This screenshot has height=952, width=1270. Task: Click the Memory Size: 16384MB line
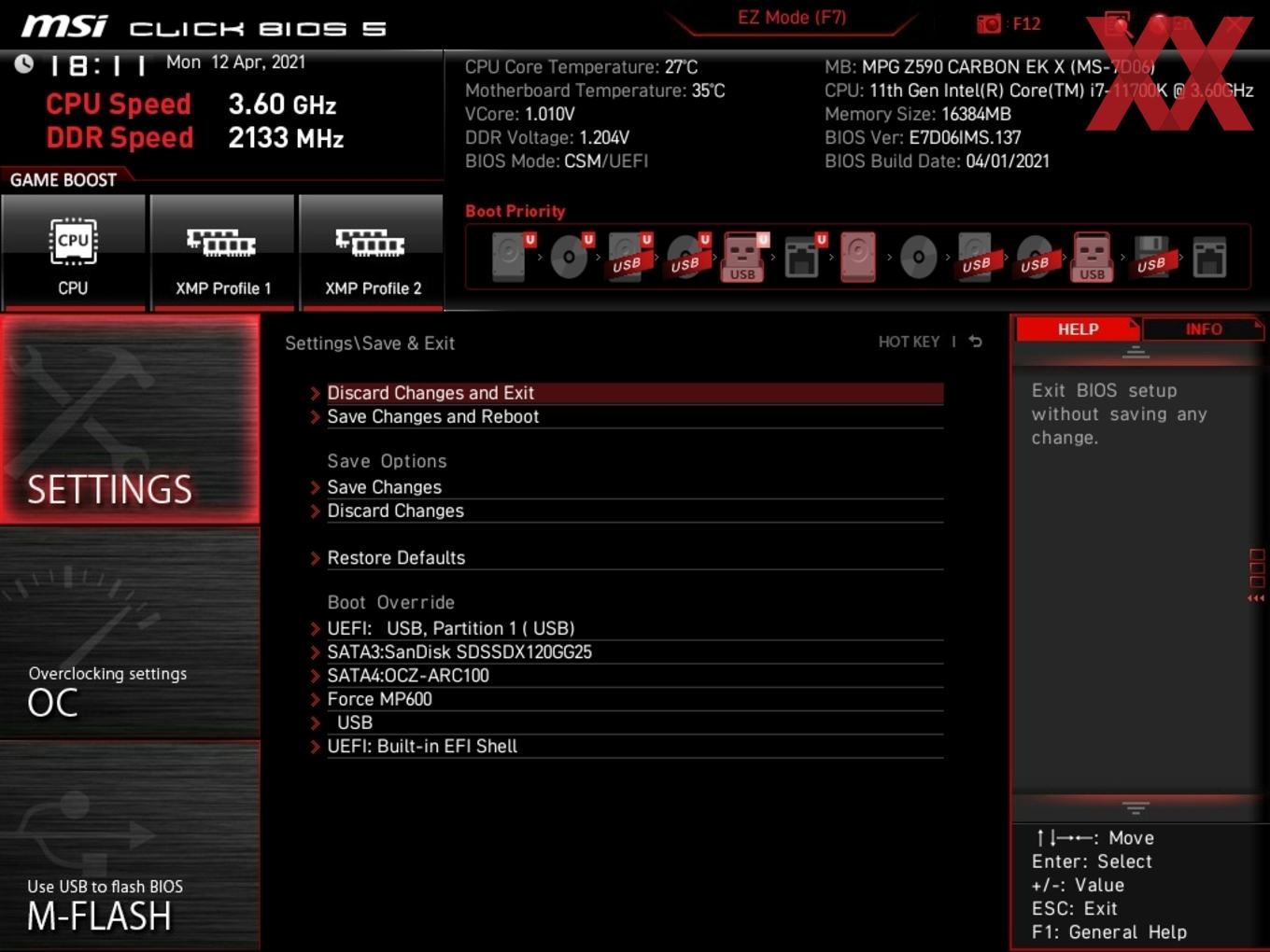coord(918,114)
